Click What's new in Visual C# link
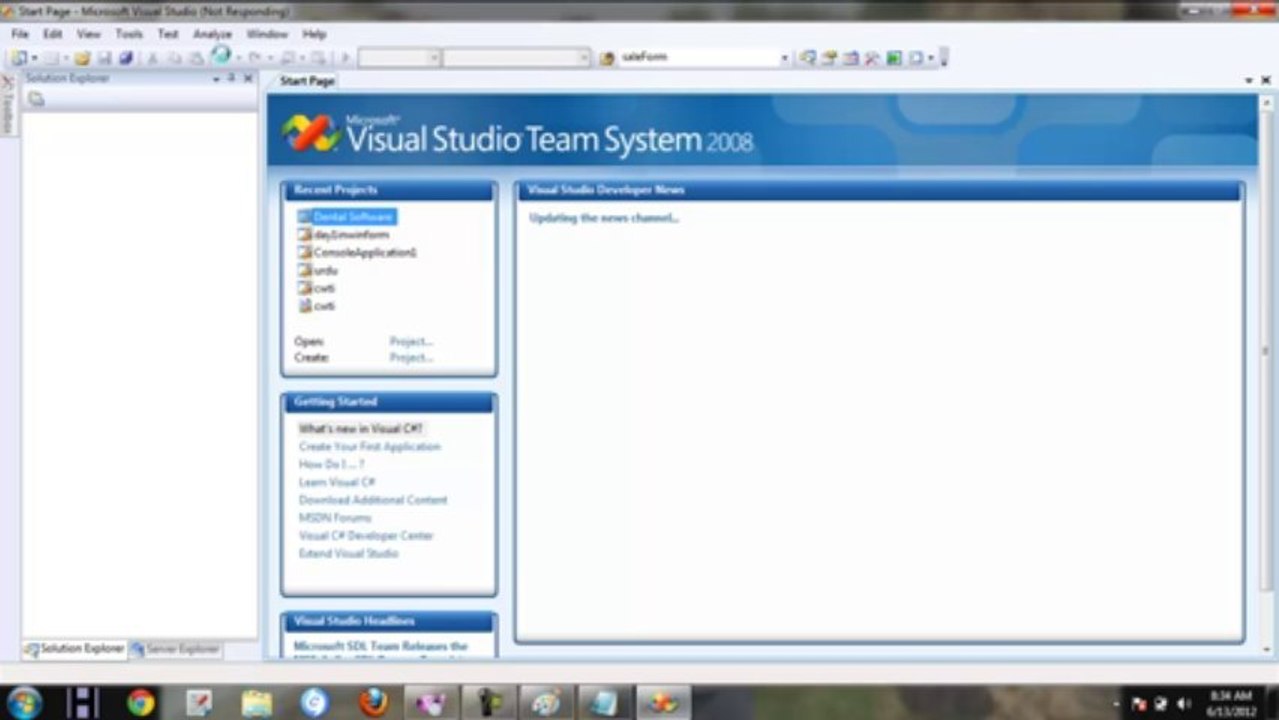 (361, 428)
